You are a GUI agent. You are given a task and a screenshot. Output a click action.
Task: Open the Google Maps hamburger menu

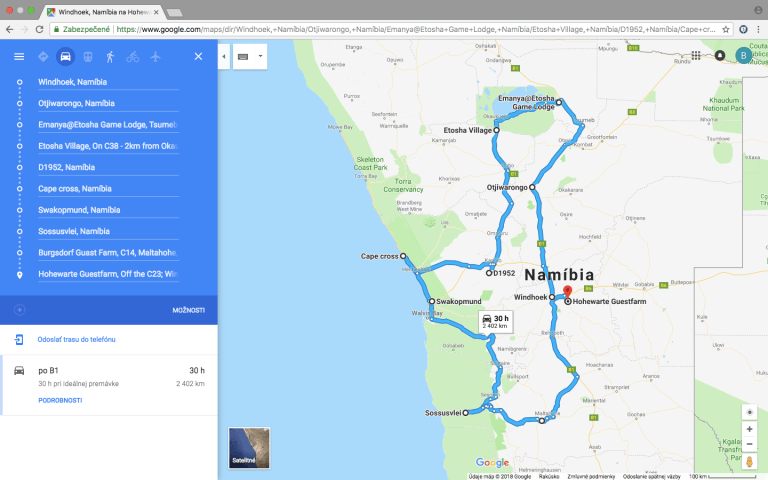(18, 56)
